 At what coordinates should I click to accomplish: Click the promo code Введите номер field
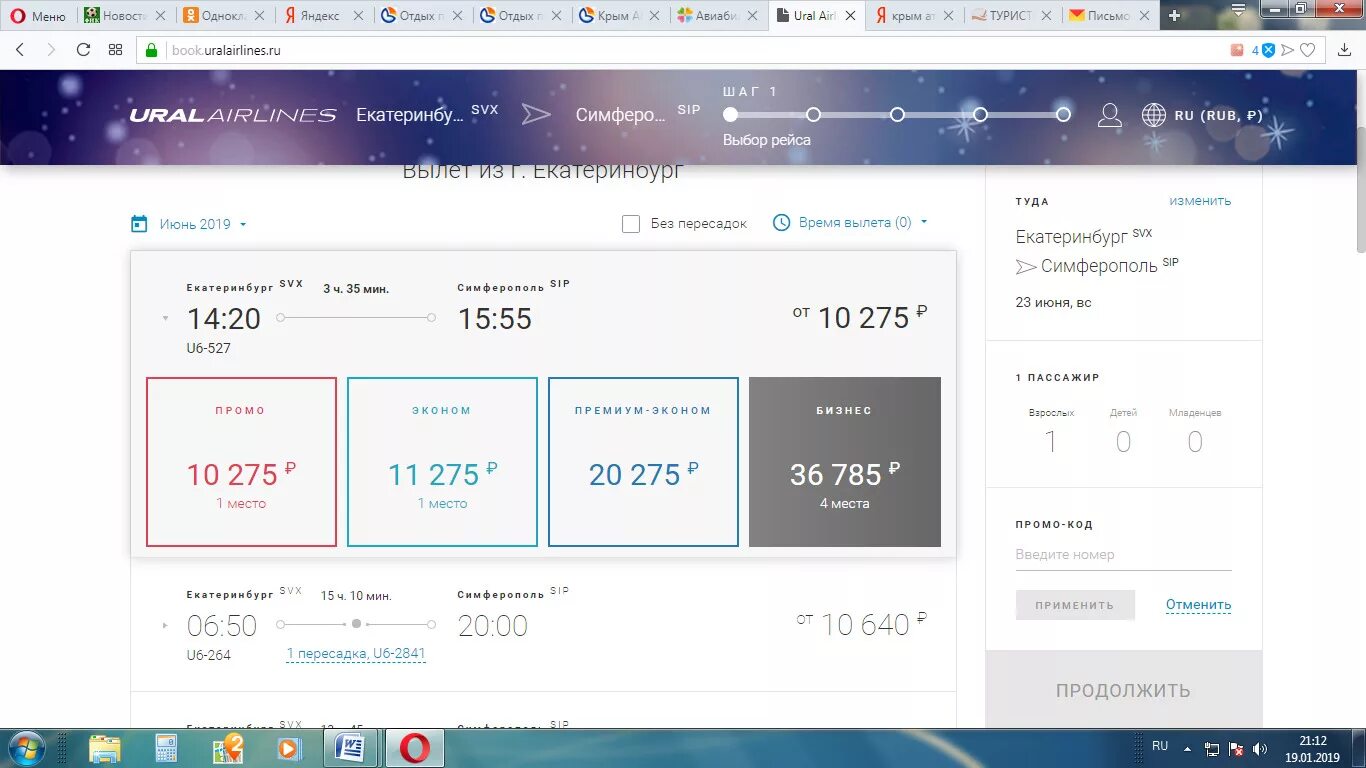[1123, 555]
